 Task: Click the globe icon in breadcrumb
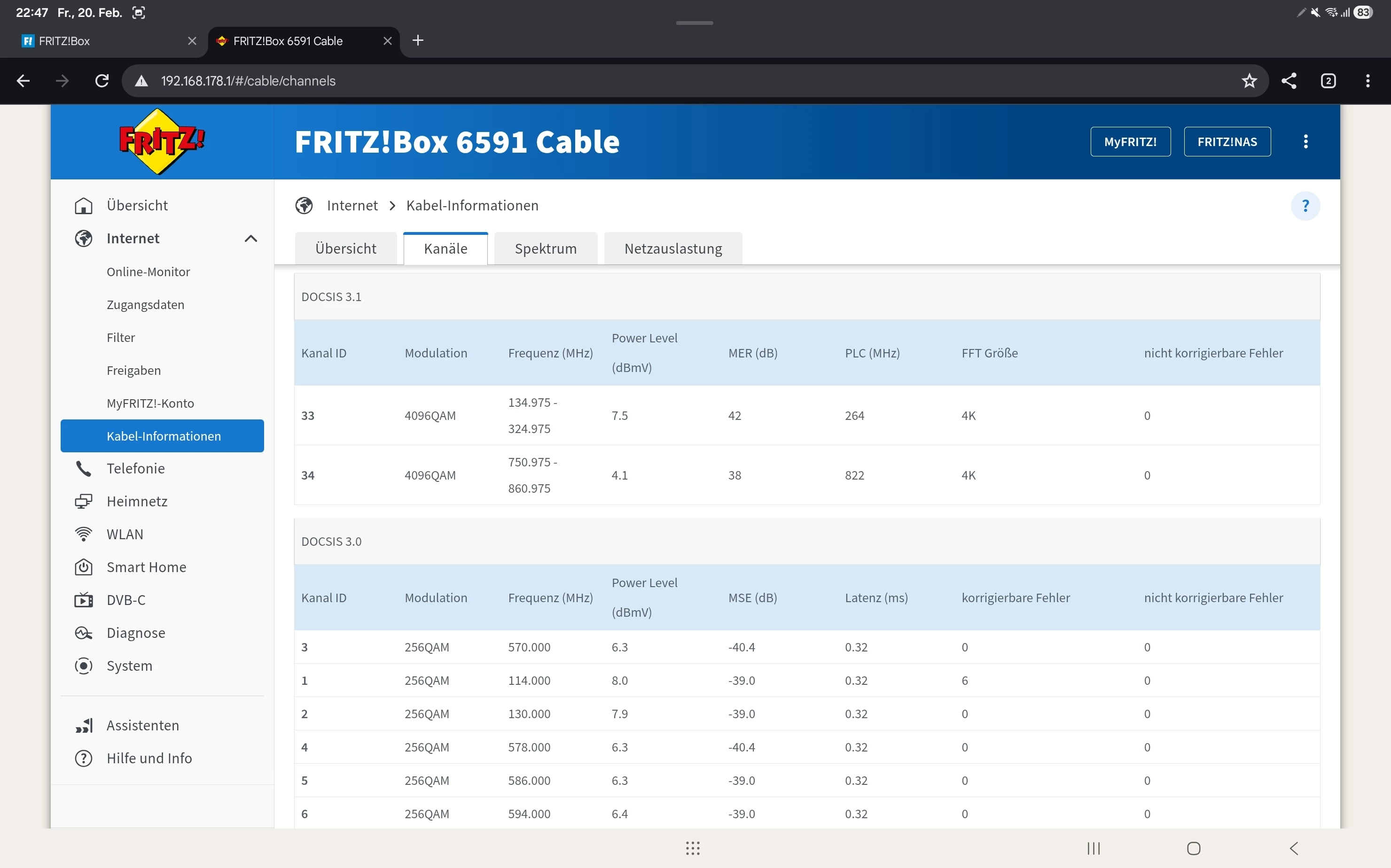click(304, 206)
